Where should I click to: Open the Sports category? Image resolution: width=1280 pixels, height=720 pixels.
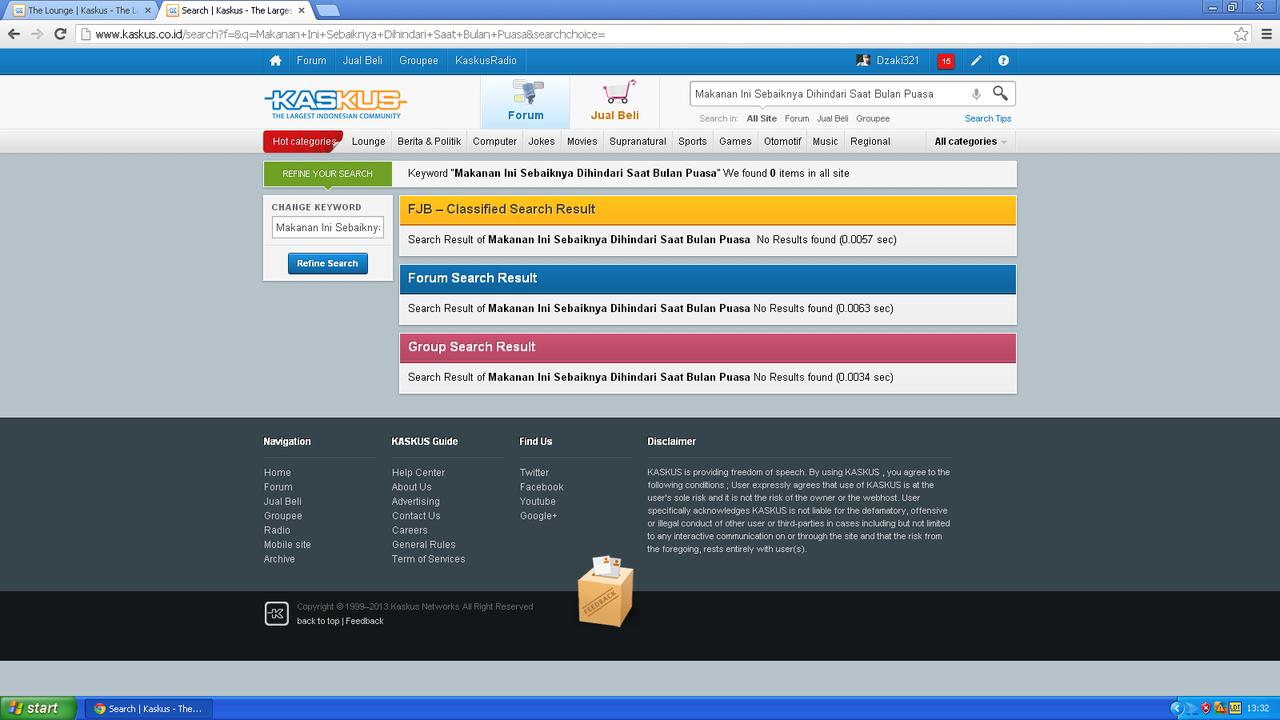pyautogui.click(x=693, y=141)
